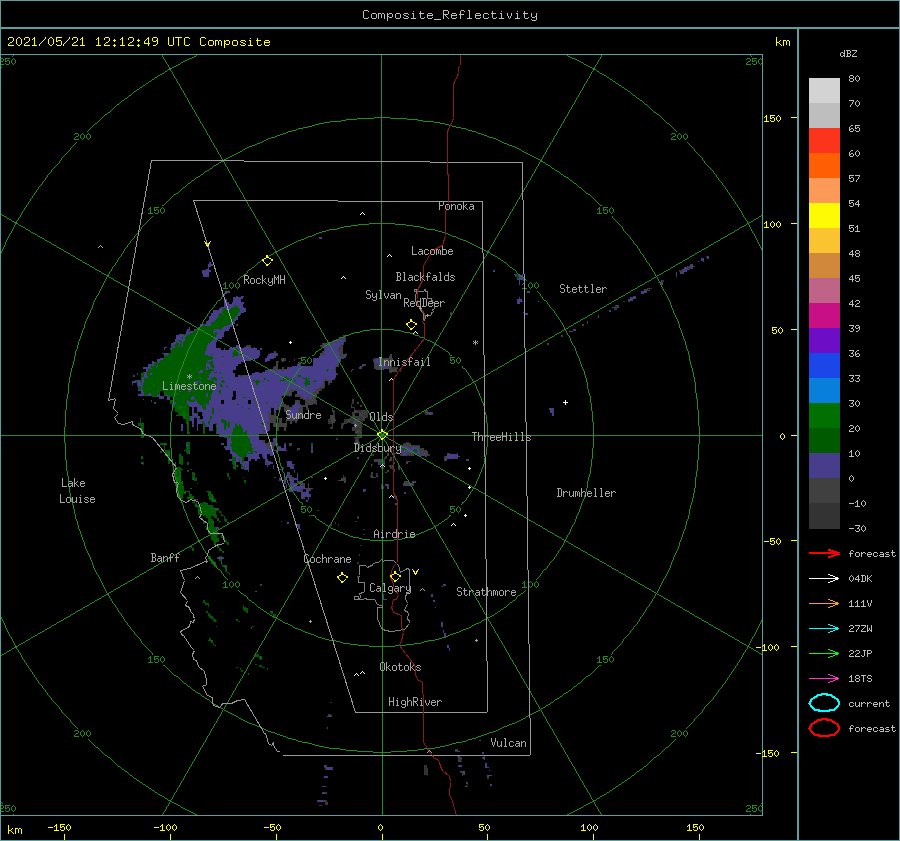Click the red forecast arrow in legend
900x841 pixels.
[x=824, y=553]
